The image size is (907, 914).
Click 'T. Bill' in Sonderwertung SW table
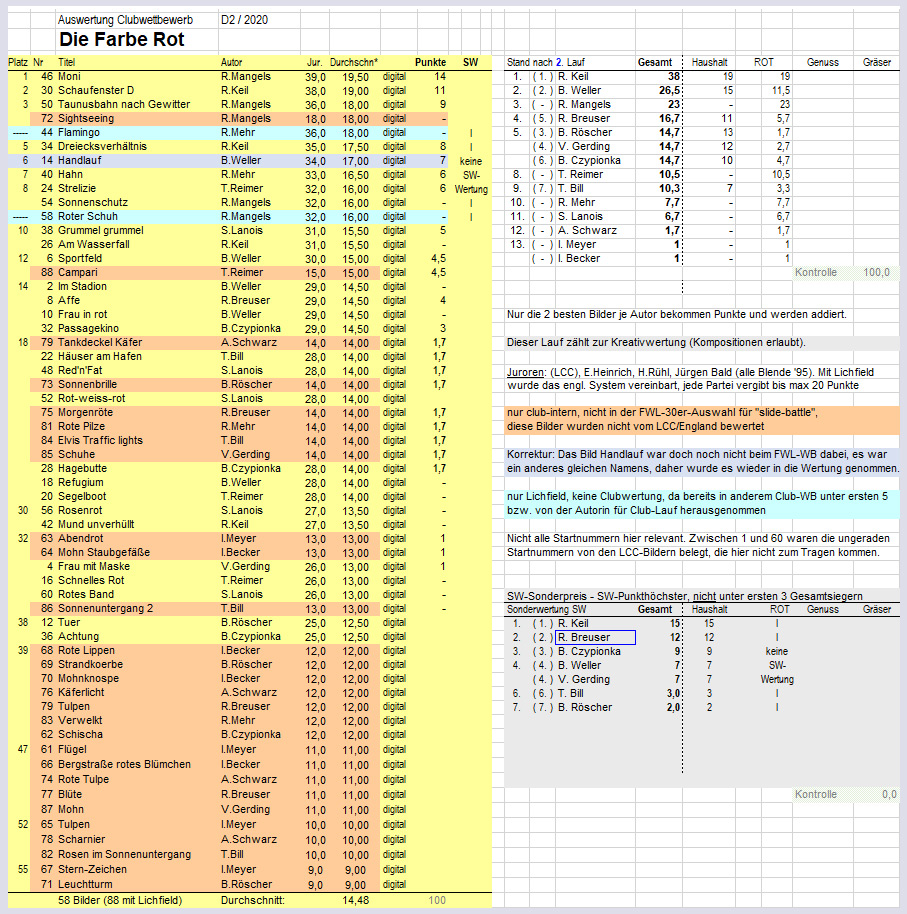[x=571, y=693]
